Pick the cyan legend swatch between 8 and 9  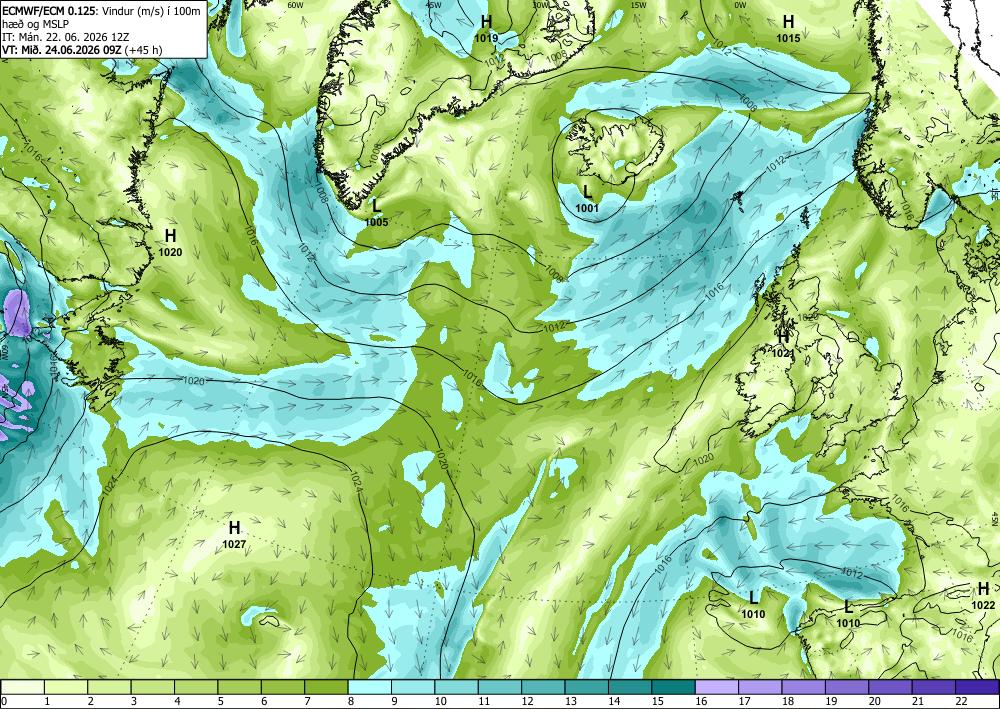tap(369, 687)
